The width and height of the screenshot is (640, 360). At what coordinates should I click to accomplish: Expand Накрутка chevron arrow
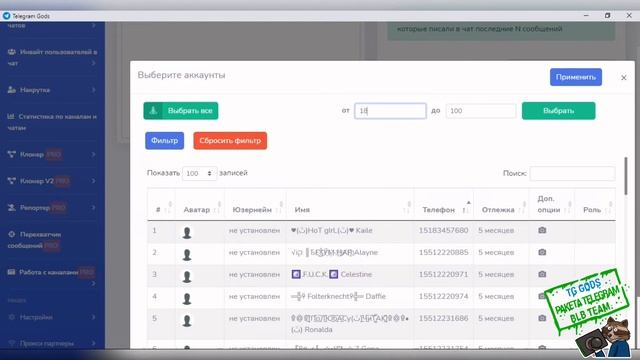click(93, 90)
